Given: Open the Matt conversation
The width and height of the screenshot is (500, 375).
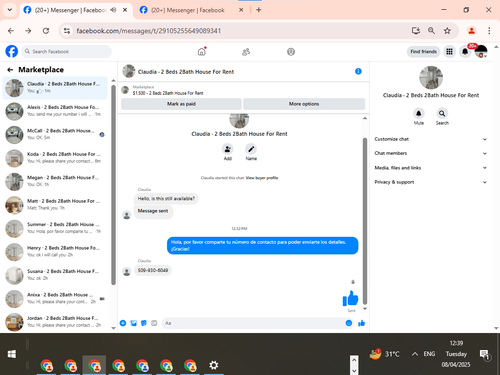Looking at the screenshot, I should point(55,205).
